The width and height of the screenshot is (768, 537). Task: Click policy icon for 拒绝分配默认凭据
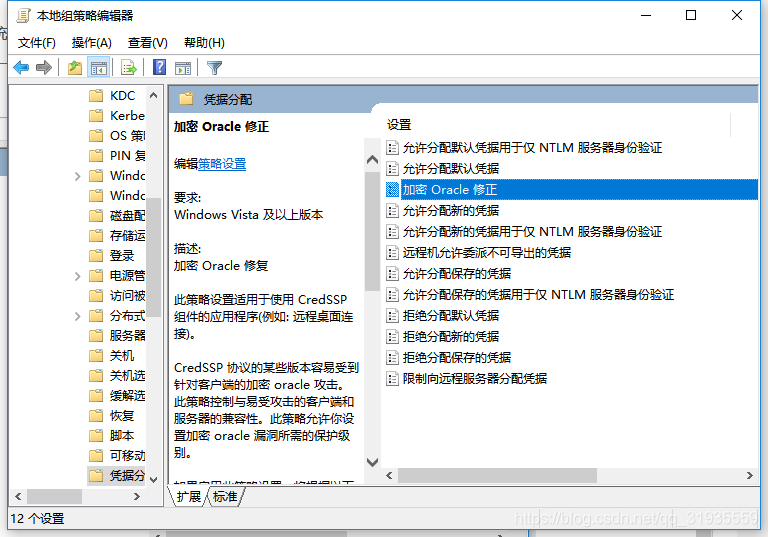tap(392, 316)
